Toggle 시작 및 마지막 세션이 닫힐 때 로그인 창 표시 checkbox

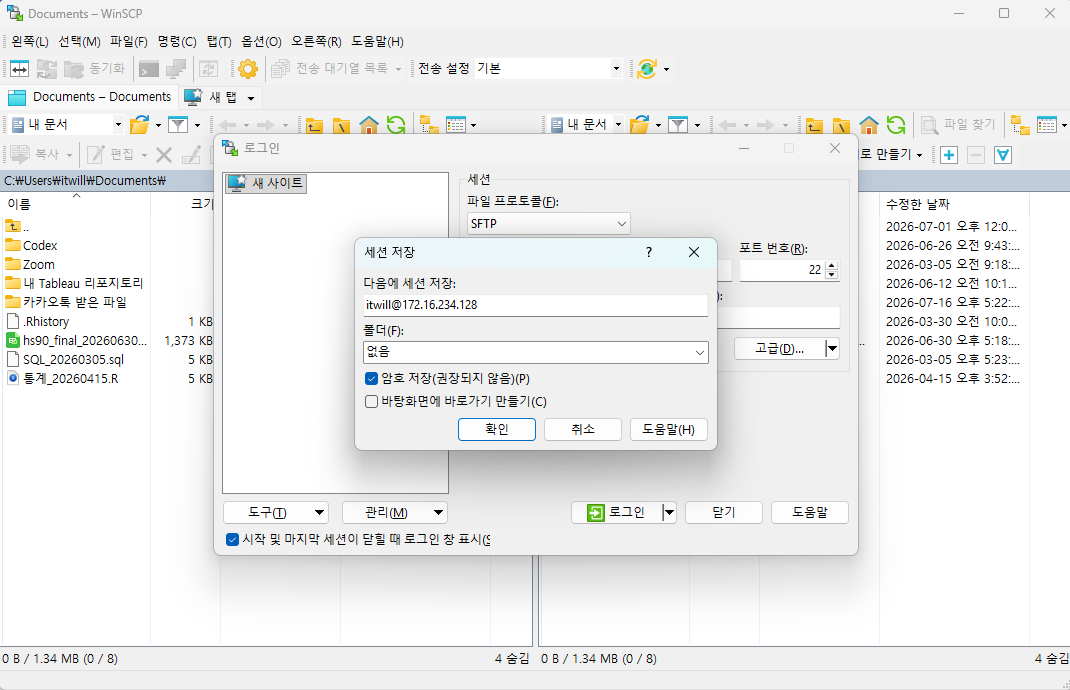[x=232, y=539]
